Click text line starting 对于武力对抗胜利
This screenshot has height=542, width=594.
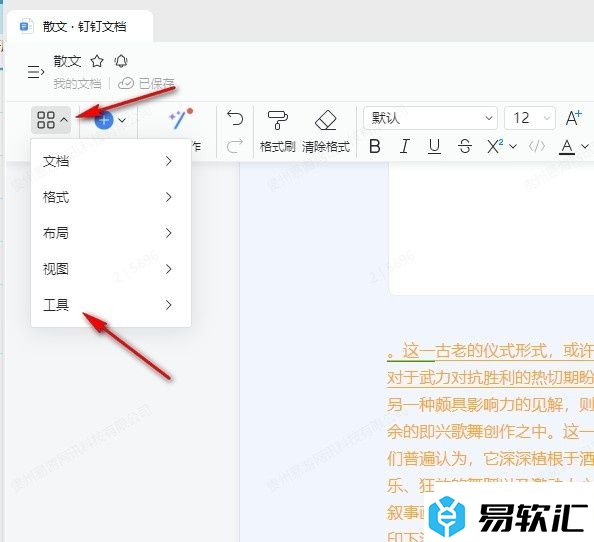[490, 378]
